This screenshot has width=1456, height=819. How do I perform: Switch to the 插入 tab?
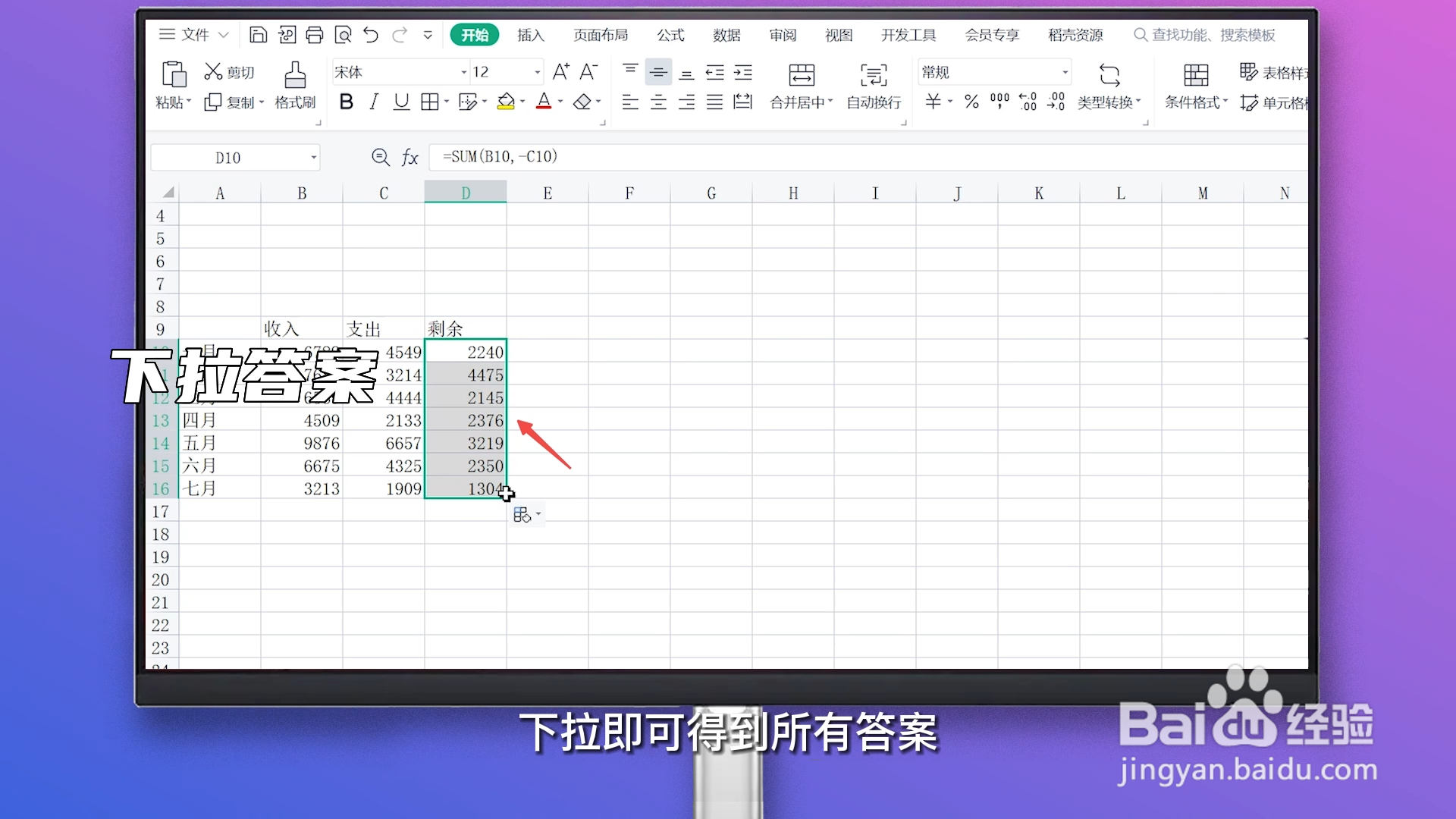point(531,35)
